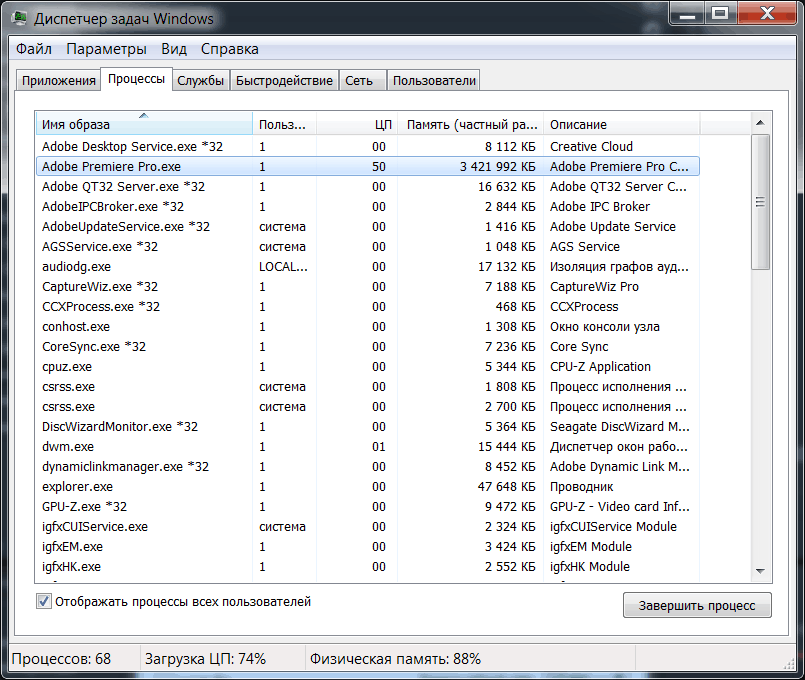
Task: Select the Adobe Premiere Pro.exe process
Action: point(368,167)
